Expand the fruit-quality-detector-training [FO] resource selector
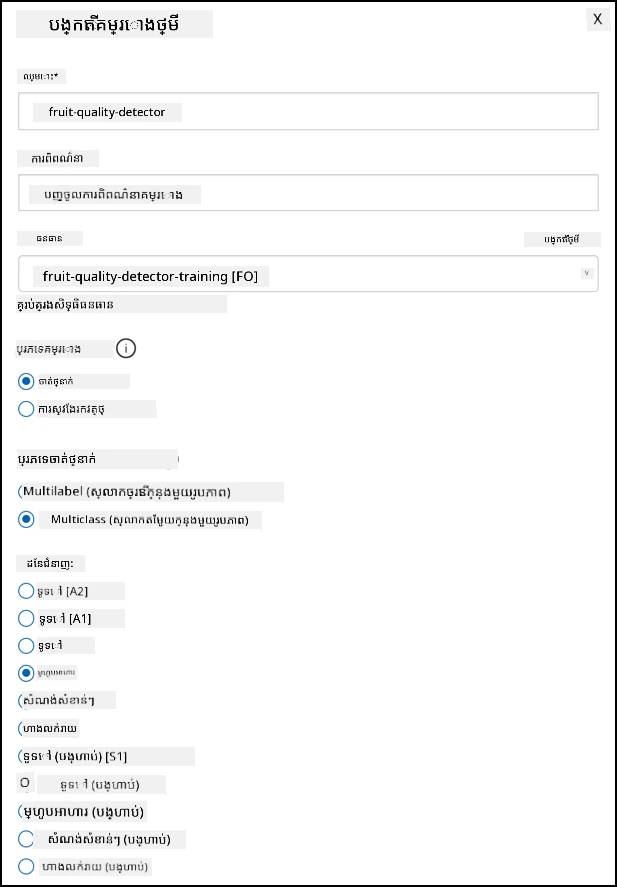The image size is (617, 887). tap(308, 274)
